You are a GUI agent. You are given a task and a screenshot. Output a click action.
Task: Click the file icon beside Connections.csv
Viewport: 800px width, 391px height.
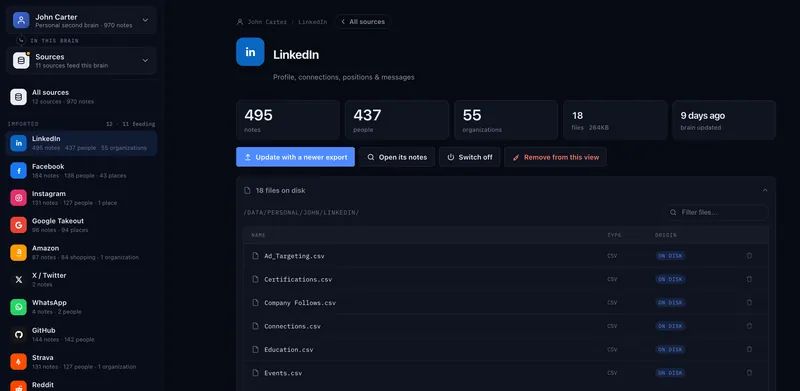pyautogui.click(x=255, y=326)
